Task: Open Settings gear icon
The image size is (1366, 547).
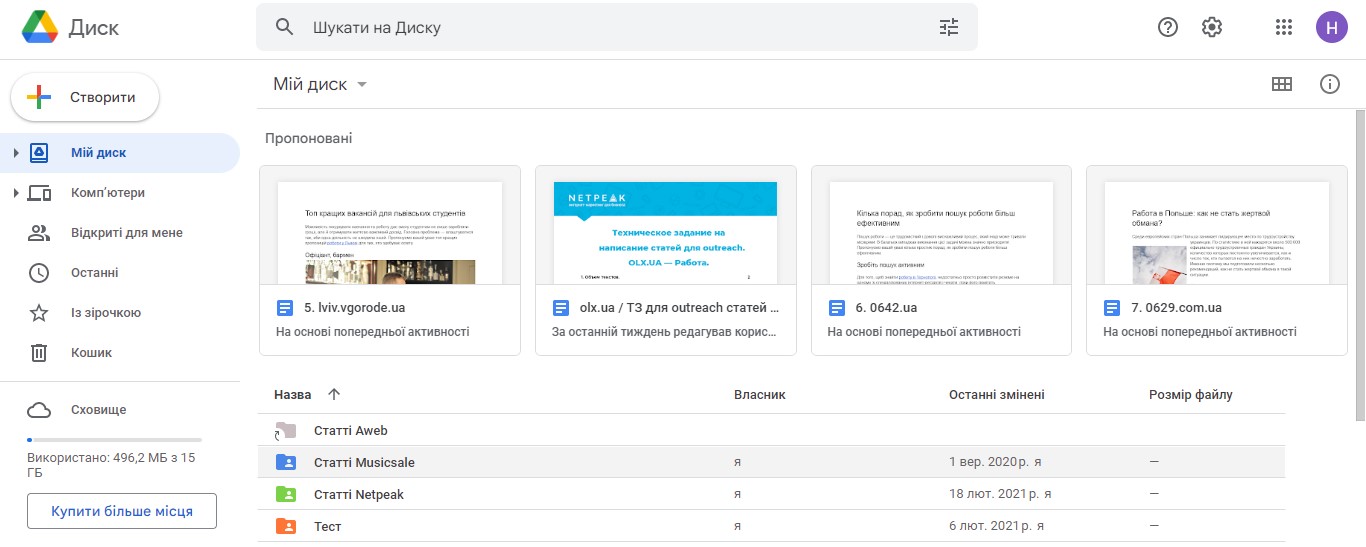Action: click(x=1212, y=27)
